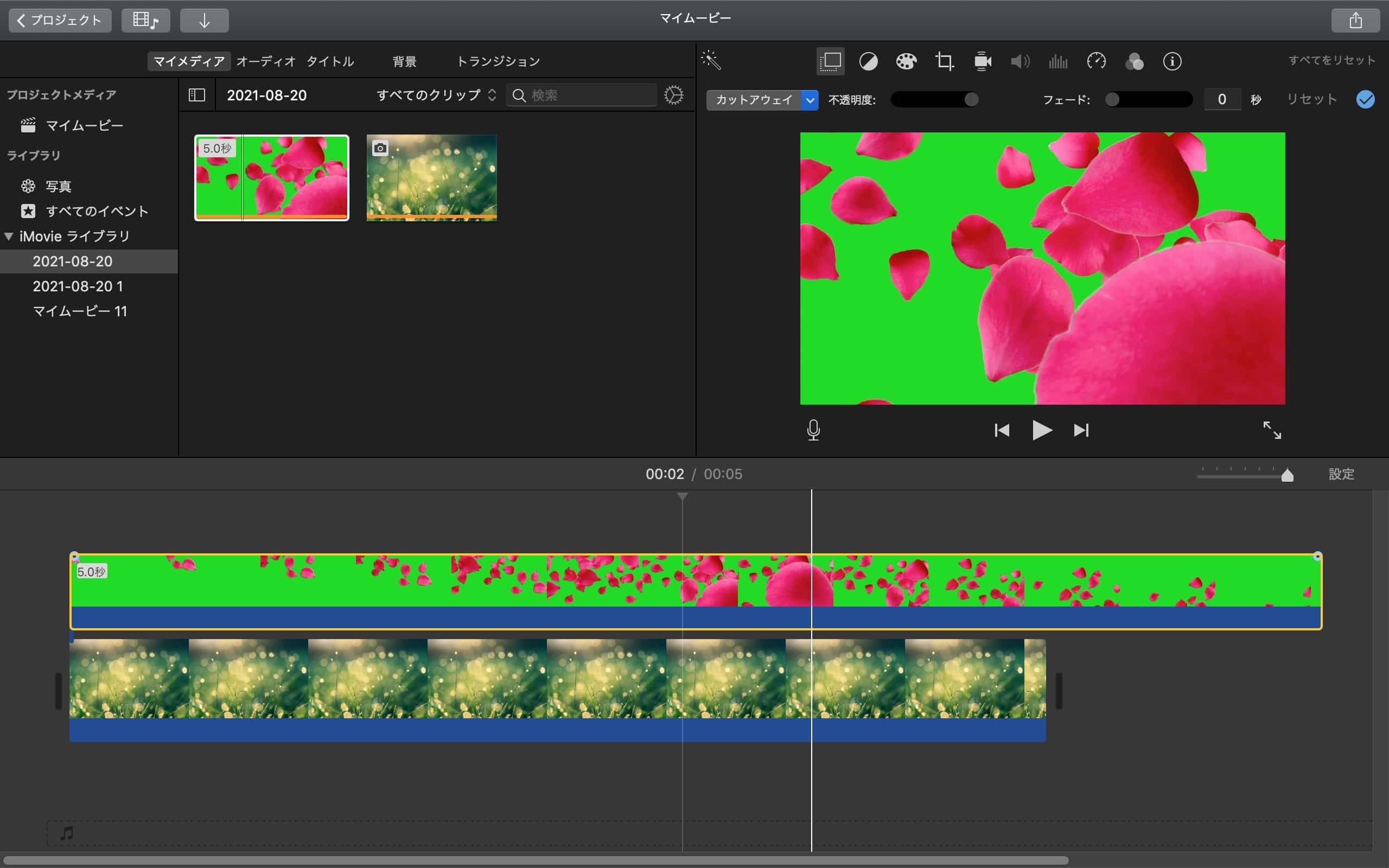Click the すべてをリセット button
This screenshot has width=1389, height=868.
(x=1331, y=60)
